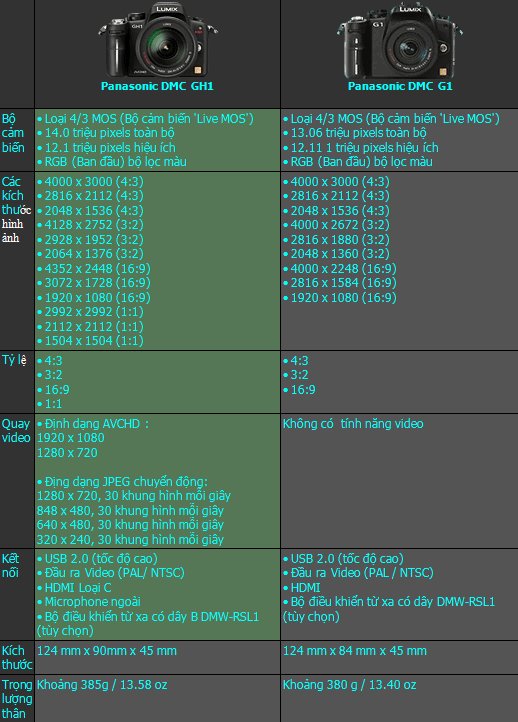This screenshot has height=722, width=518.
Task: Click the 'Tỷ lệ' row header
Action: pyautogui.click(x=14, y=360)
